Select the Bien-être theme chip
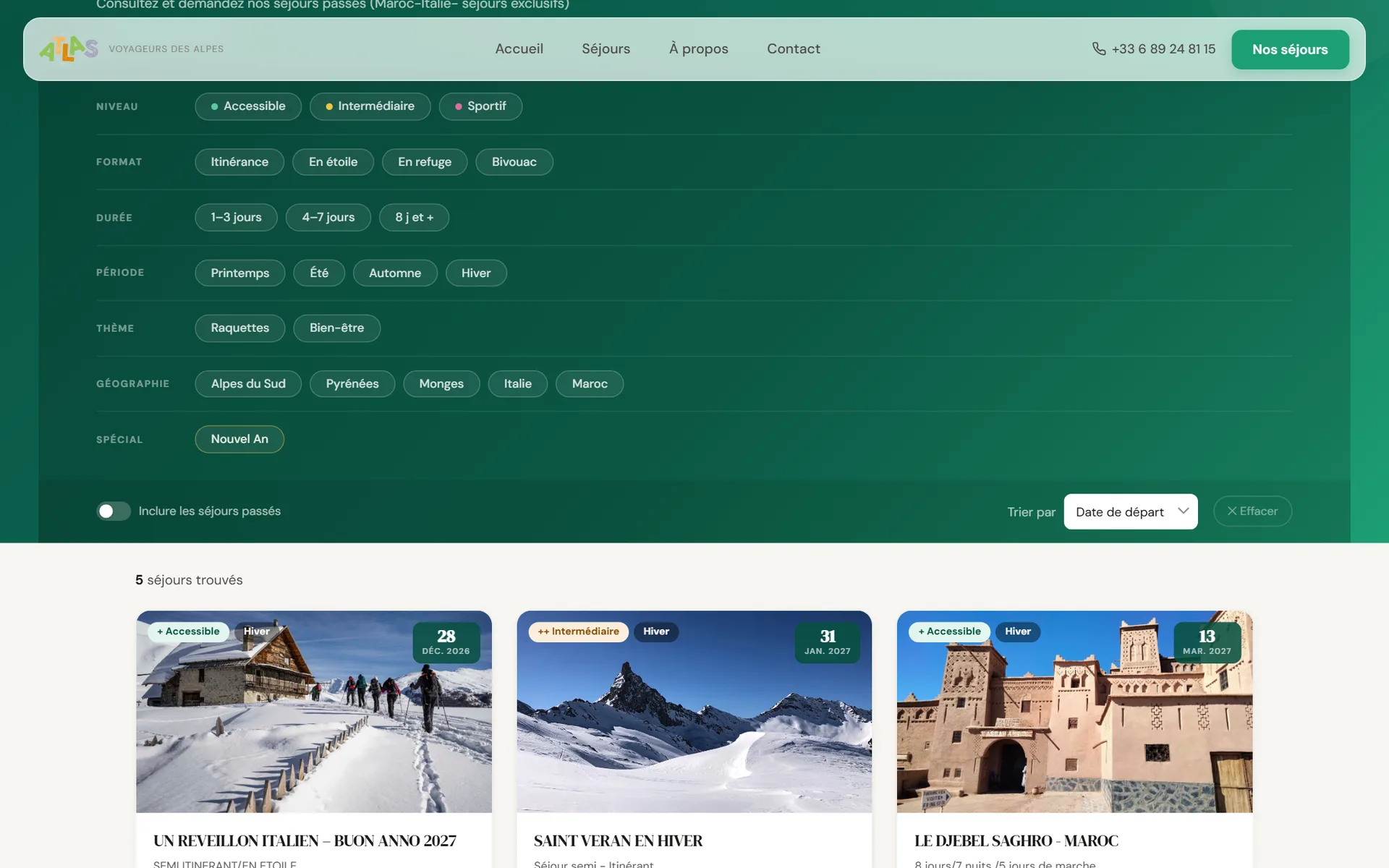 click(337, 328)
